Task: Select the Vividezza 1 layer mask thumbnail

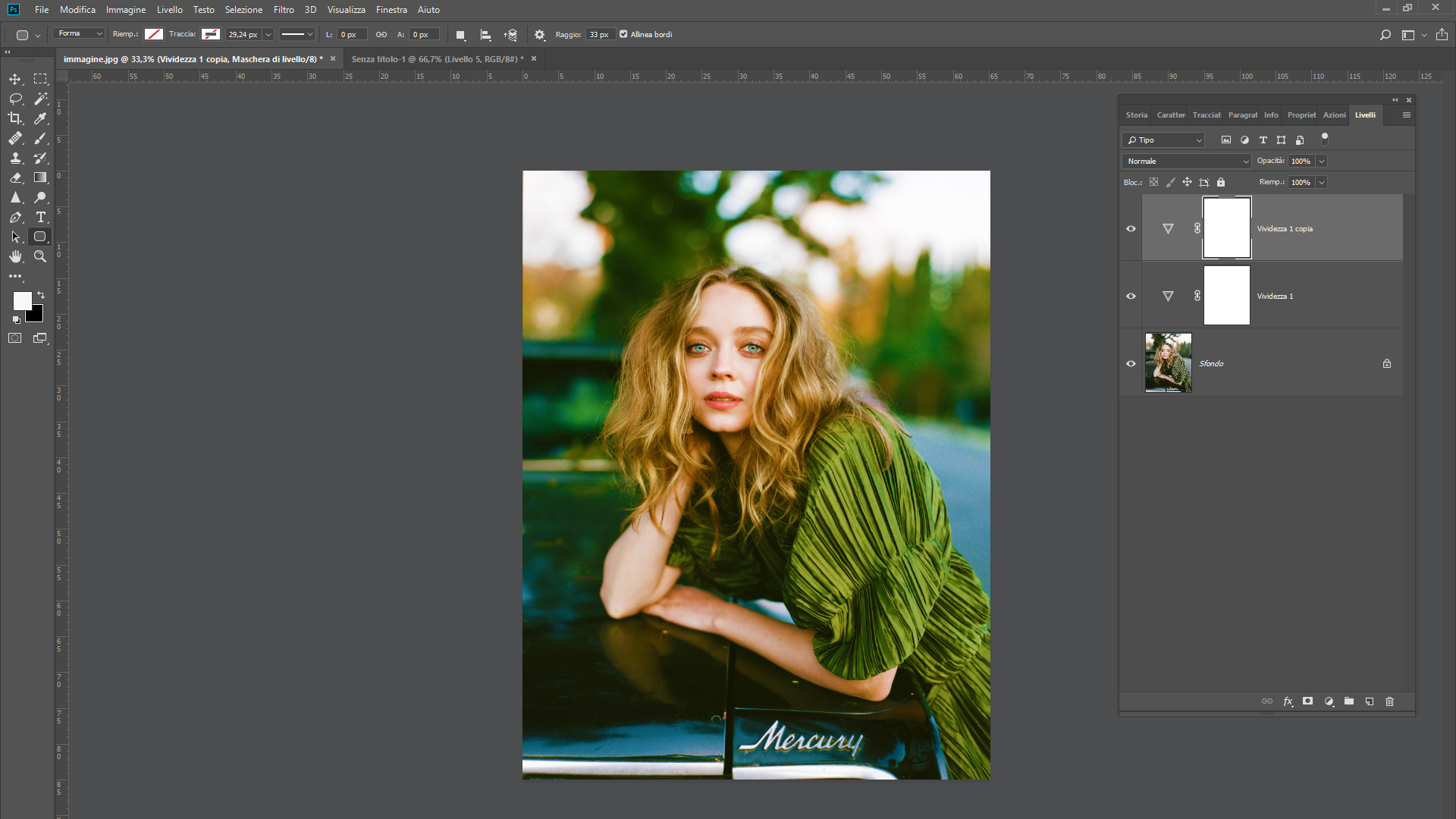Action: click(1226, 296)
